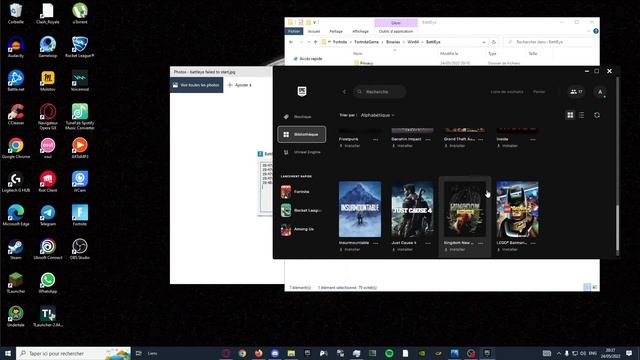Switch library to list view
The image size is (640, 360).
582,115
